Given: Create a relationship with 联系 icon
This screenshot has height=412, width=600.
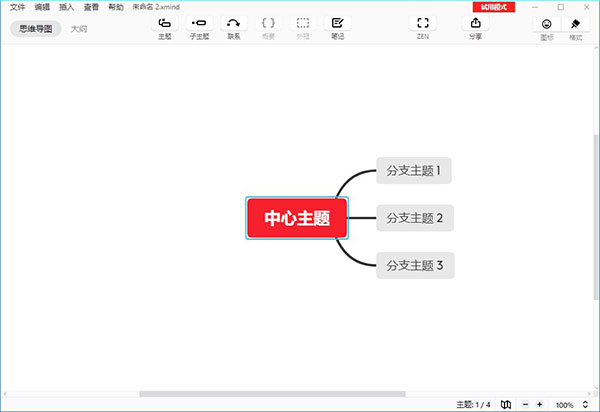Looking at the screenshot, I should click(233, 23).
